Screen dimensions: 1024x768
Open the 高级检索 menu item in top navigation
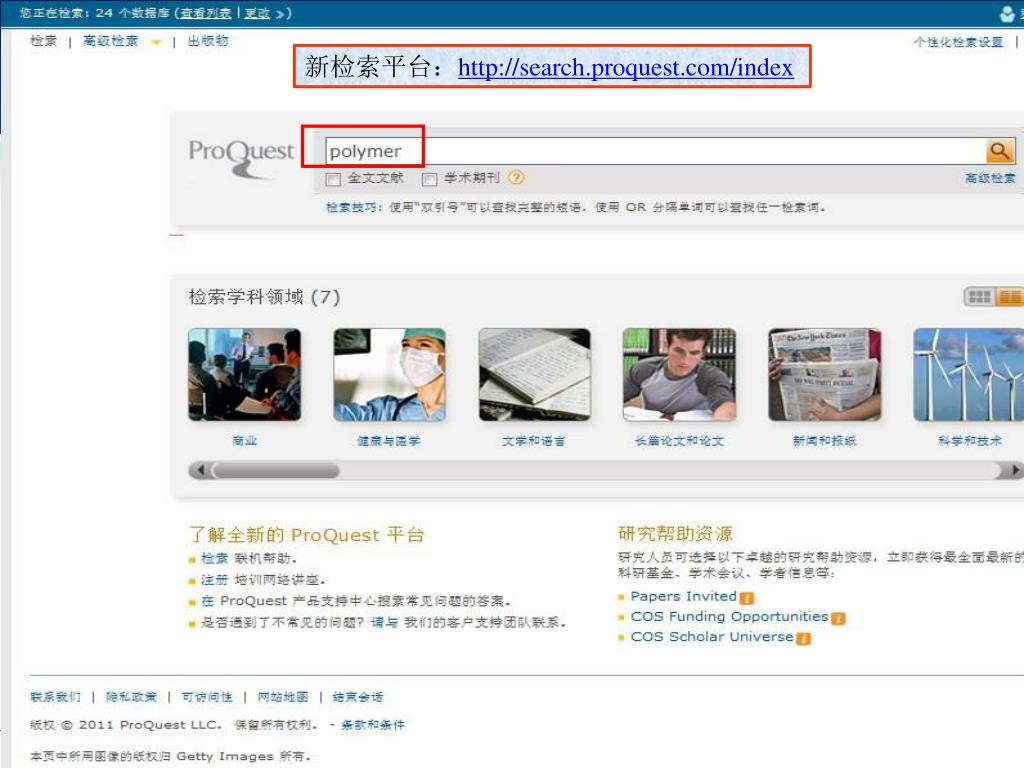click(110, 40)
